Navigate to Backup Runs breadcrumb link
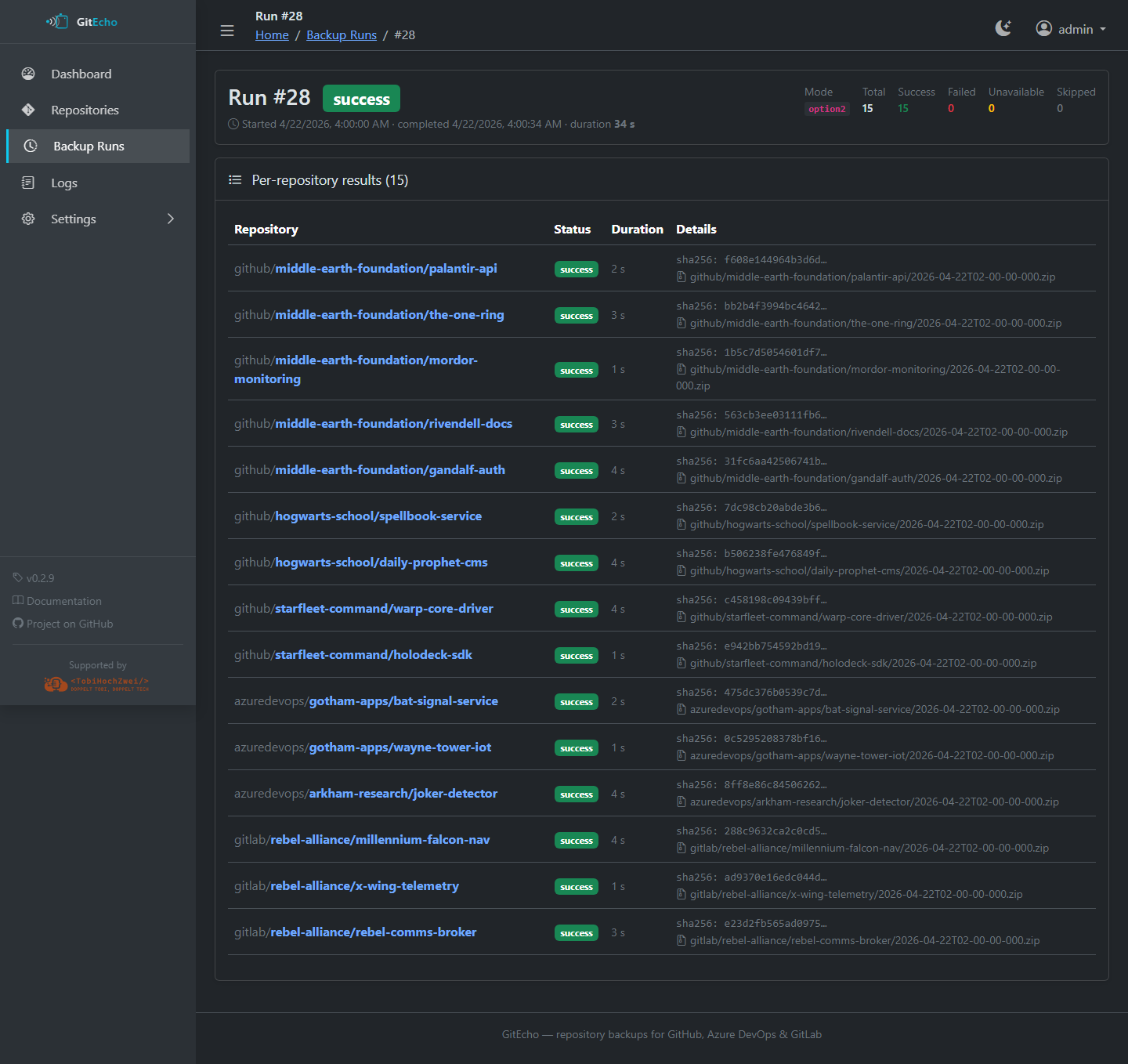Image resolution: width=1128 pixels, height=1064 pixels. tap(342, 35)
